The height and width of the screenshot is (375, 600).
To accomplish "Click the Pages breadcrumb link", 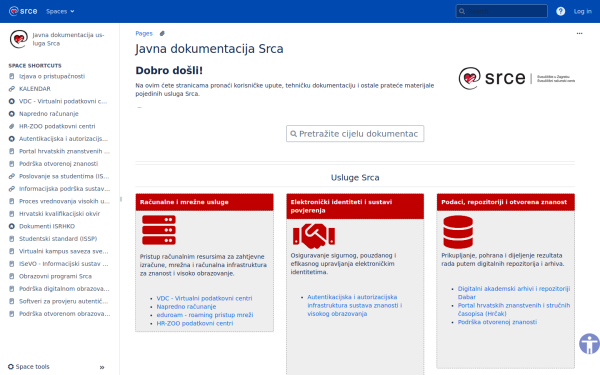I will (x=144, y=34).
